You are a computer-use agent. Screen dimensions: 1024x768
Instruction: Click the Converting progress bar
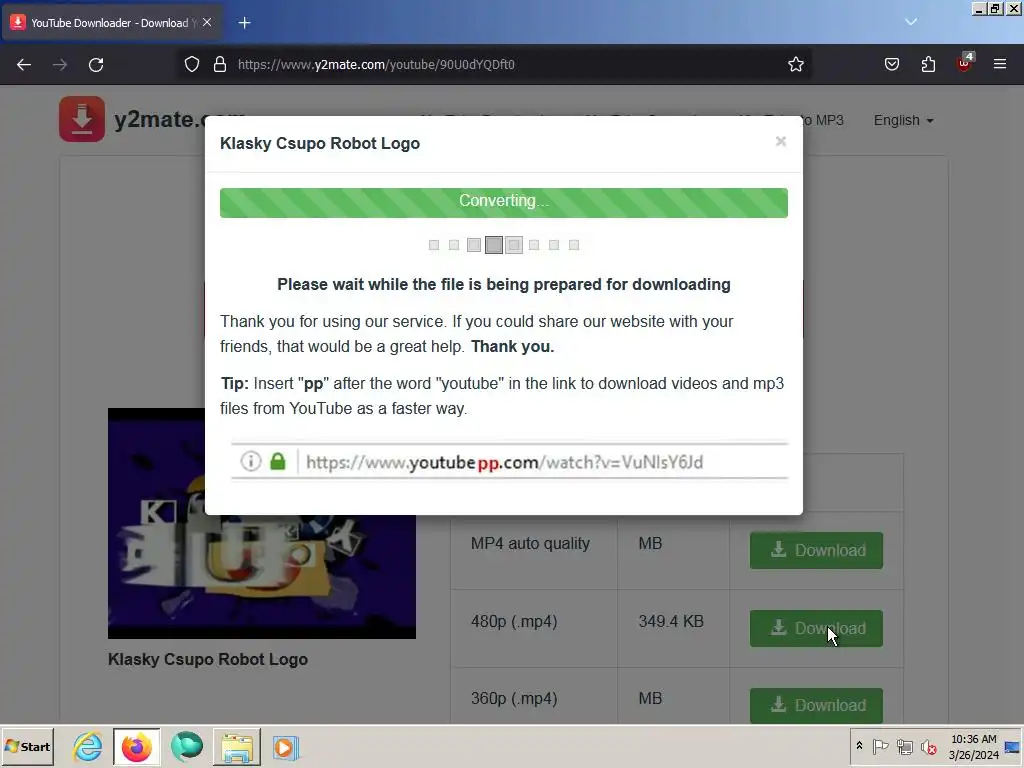[504, 202]
